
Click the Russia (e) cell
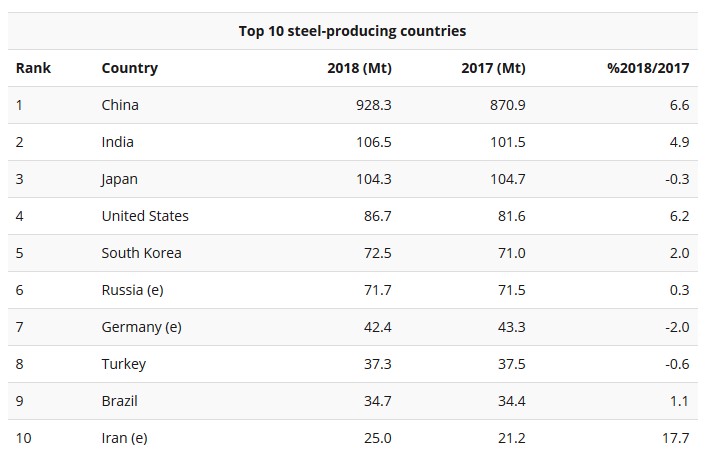point(132,290)
